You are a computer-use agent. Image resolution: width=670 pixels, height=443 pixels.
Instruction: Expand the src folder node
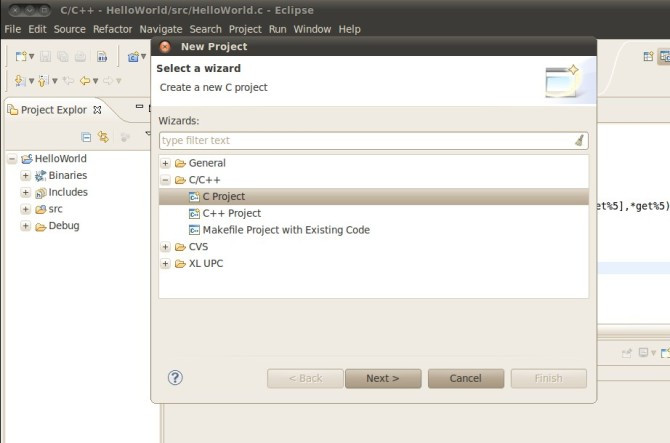point(26,209)
